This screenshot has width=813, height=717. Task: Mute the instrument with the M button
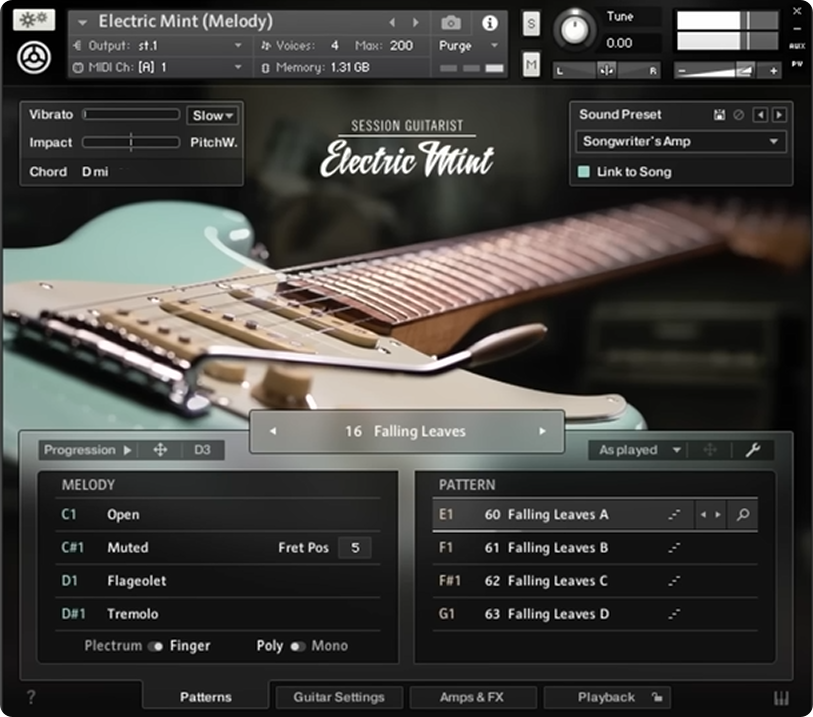tap(531, 64)
